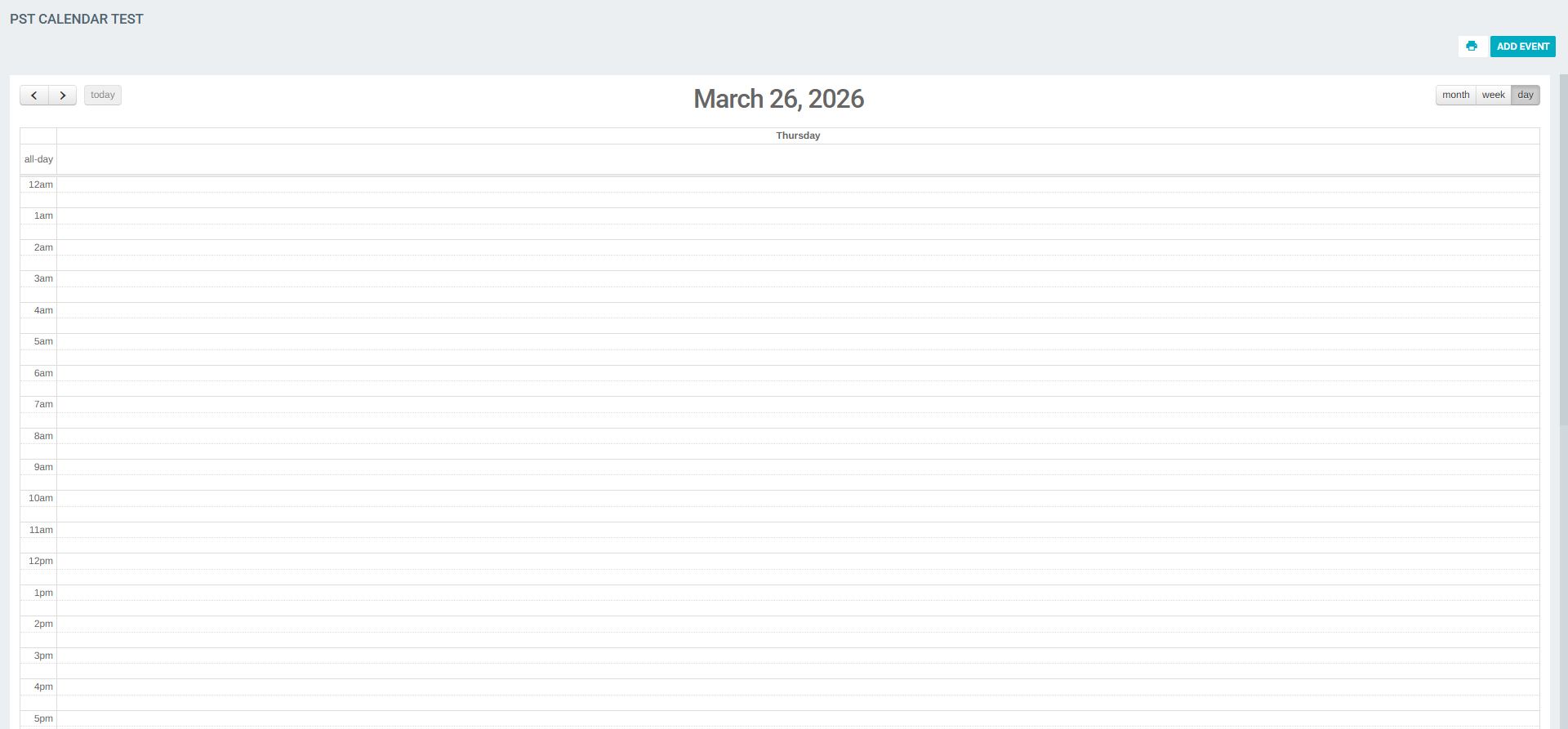Click the 10am time slot

click(798, 498)
